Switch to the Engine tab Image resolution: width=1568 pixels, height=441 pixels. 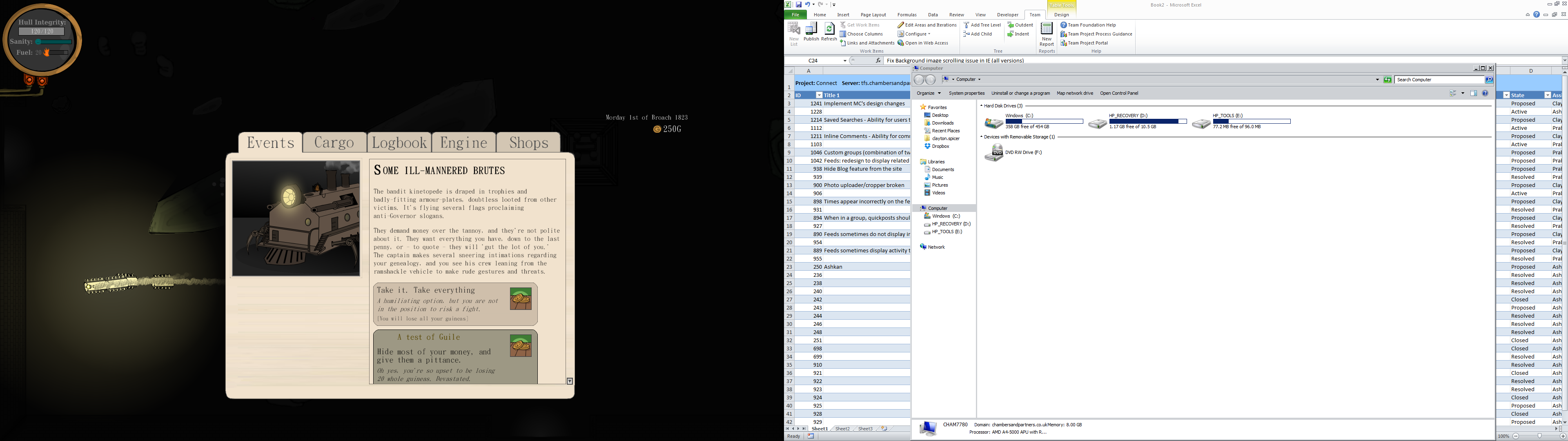coord(464,143)
